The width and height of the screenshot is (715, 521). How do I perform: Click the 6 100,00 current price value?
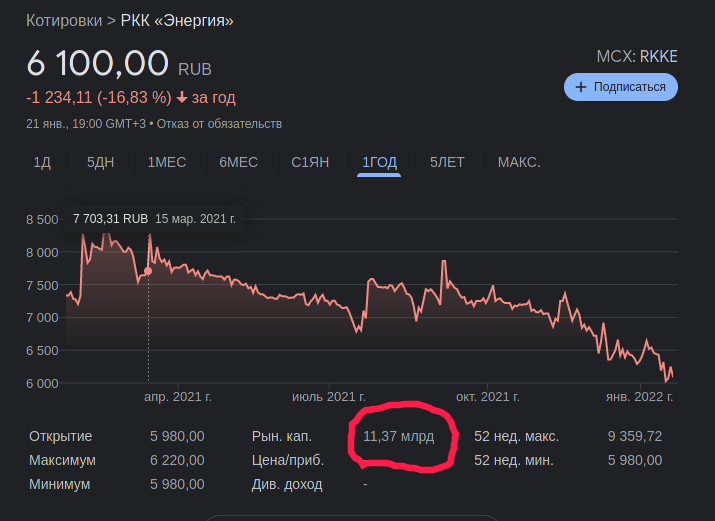point(98,63)
